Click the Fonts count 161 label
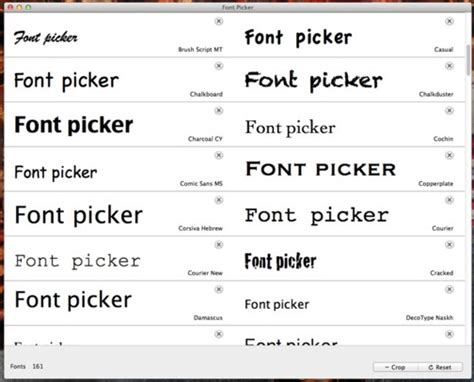This screenshot has height=382, width=474. click(27, 367)
